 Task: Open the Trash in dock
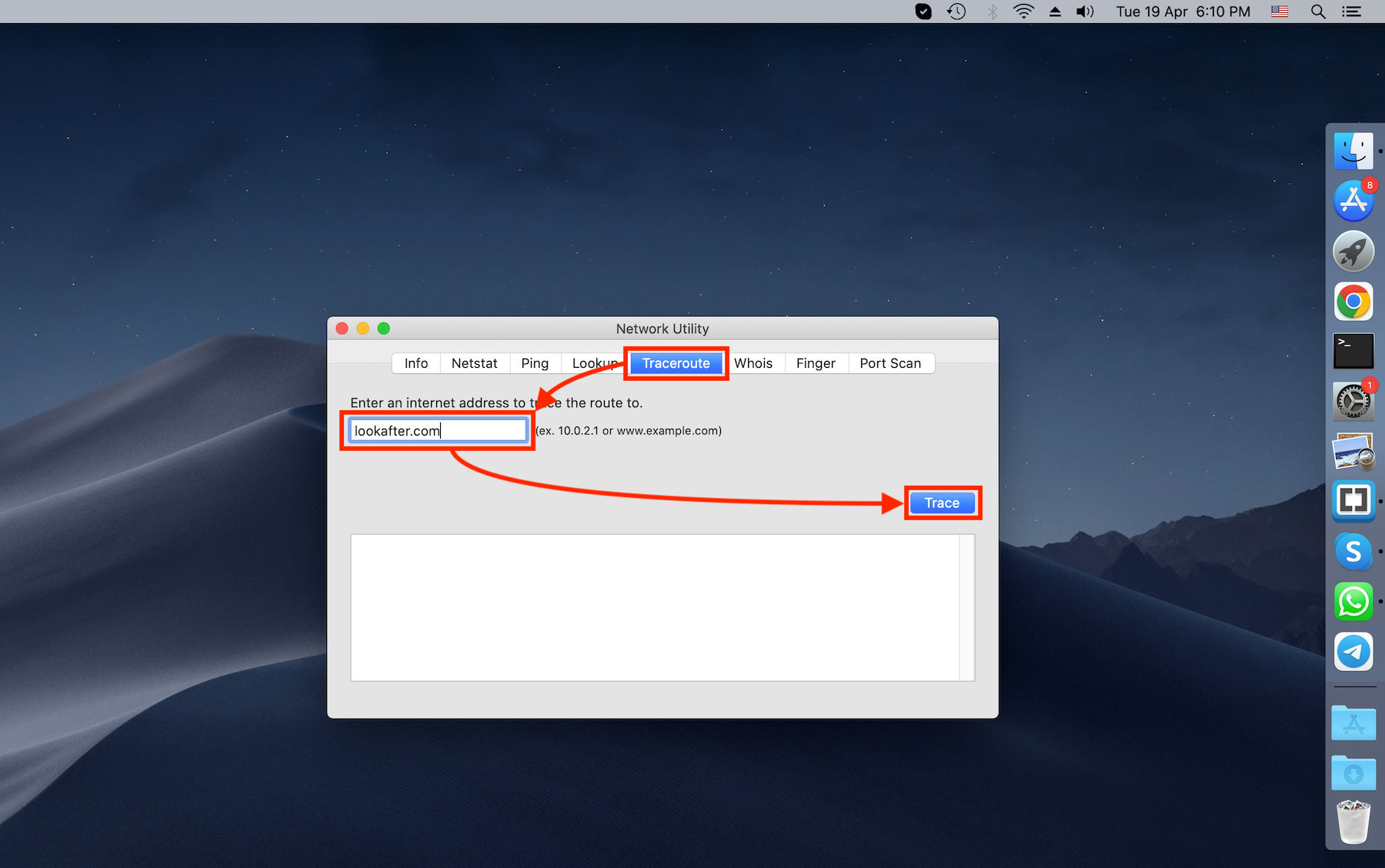click(x=1353, y=822)
